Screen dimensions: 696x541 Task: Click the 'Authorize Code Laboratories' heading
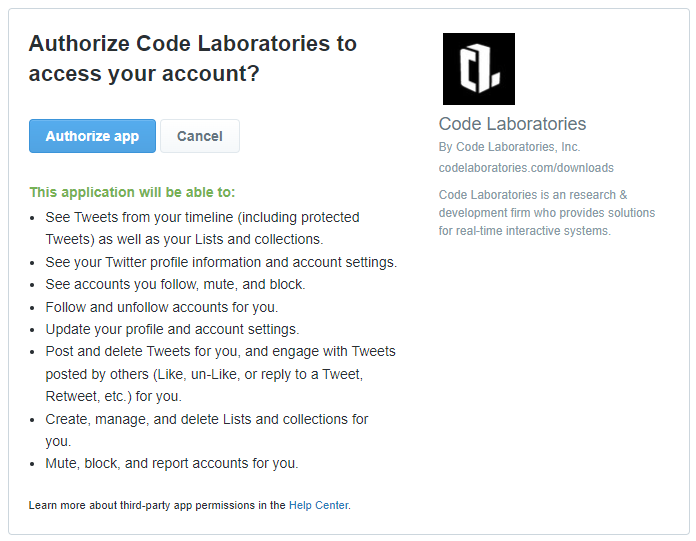[x=193, y=58]
